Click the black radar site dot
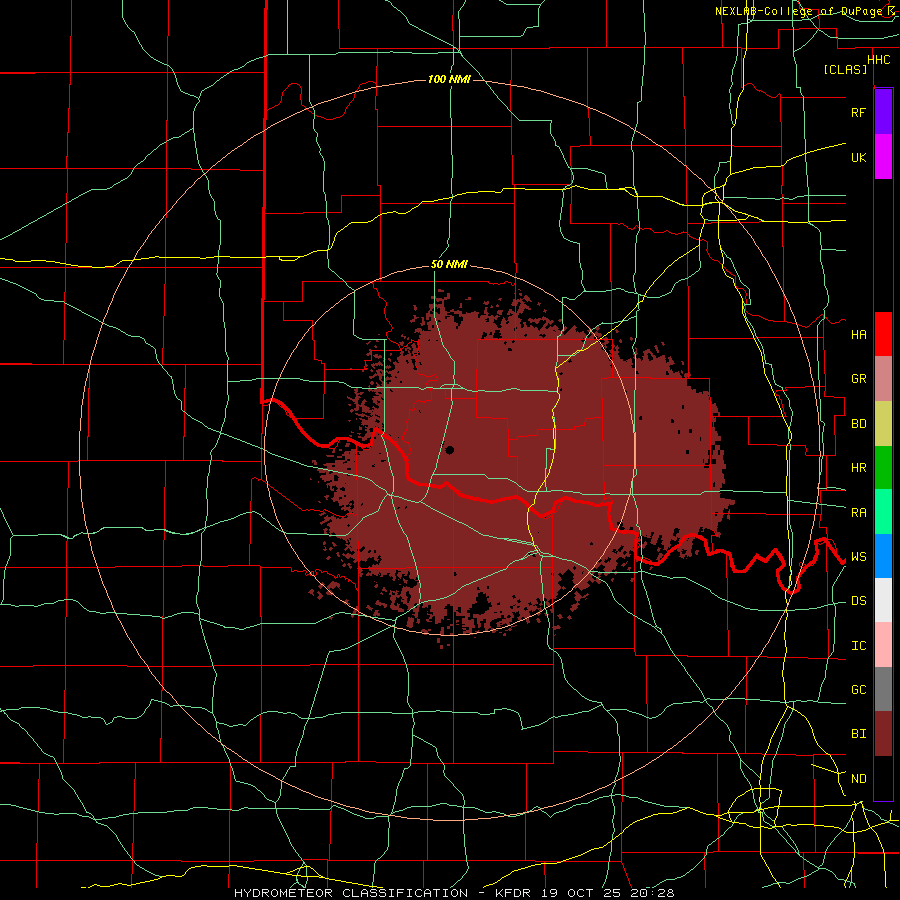Viewport: 900px width, 900px height. (449, 450)
